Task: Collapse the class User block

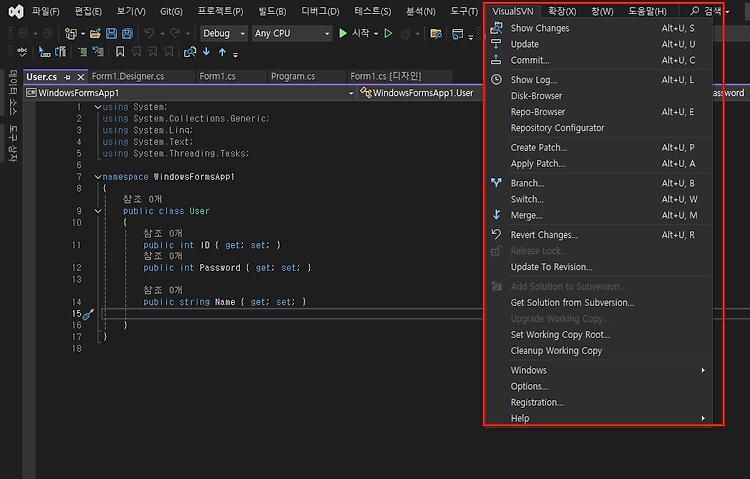Action: coord(98,211)
